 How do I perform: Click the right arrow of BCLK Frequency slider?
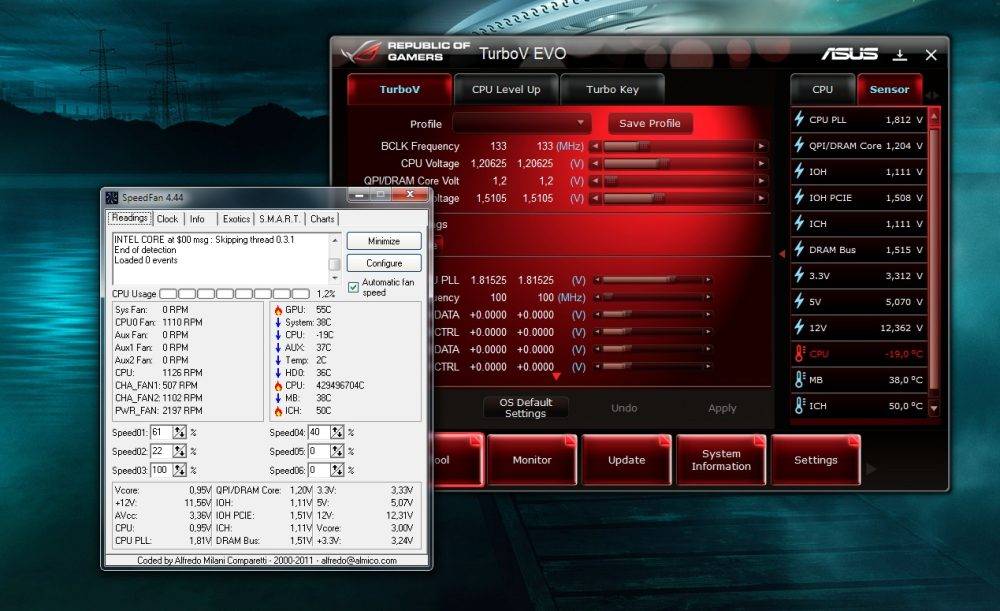click(x=761, y=146)
